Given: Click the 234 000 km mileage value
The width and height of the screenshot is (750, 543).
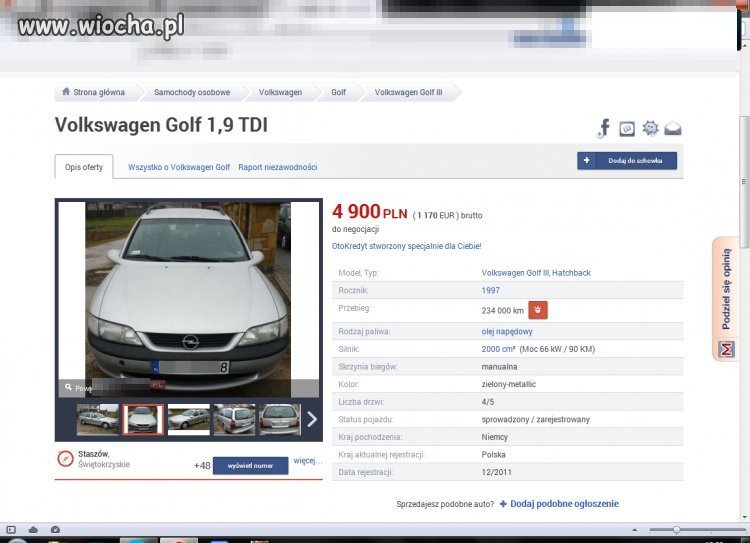Looking at the screenshot, I should coord(503,310).
